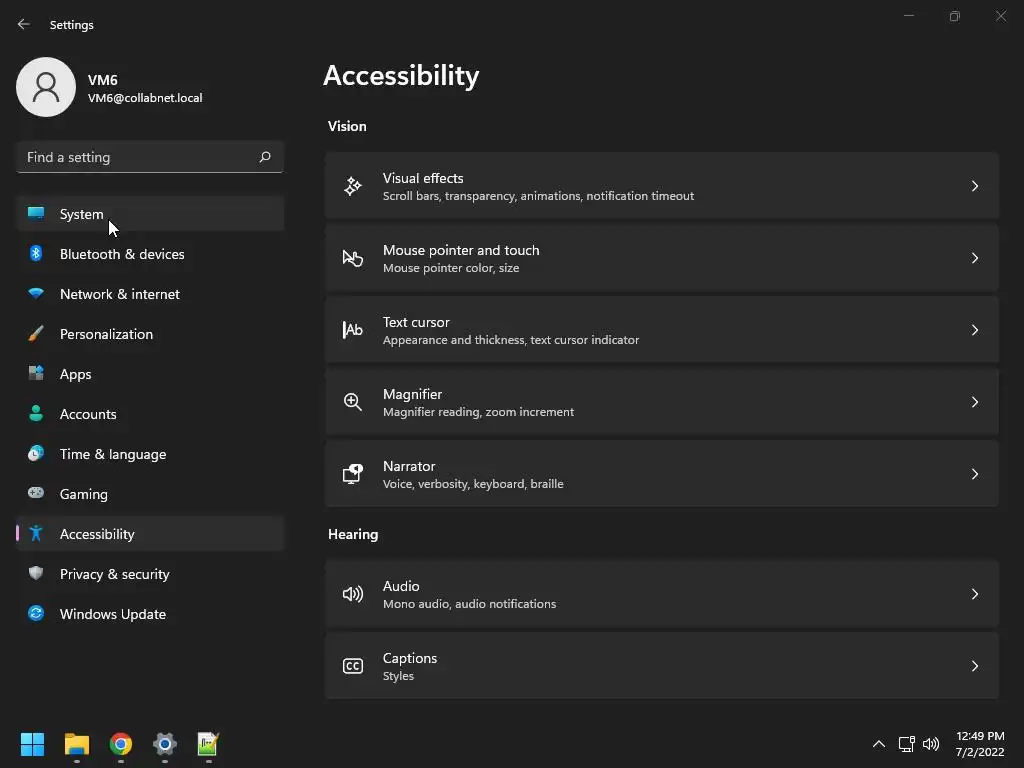Viewport: 1024px width, 768px height.
Task: Expand Magnifier settings via chevron arrow
Action: pos(975,402)
